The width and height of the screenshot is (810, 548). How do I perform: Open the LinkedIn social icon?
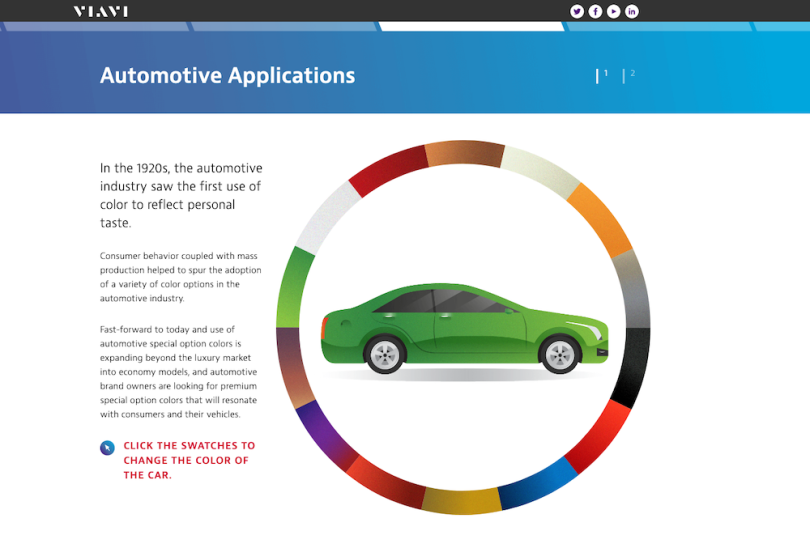[632, 11]
